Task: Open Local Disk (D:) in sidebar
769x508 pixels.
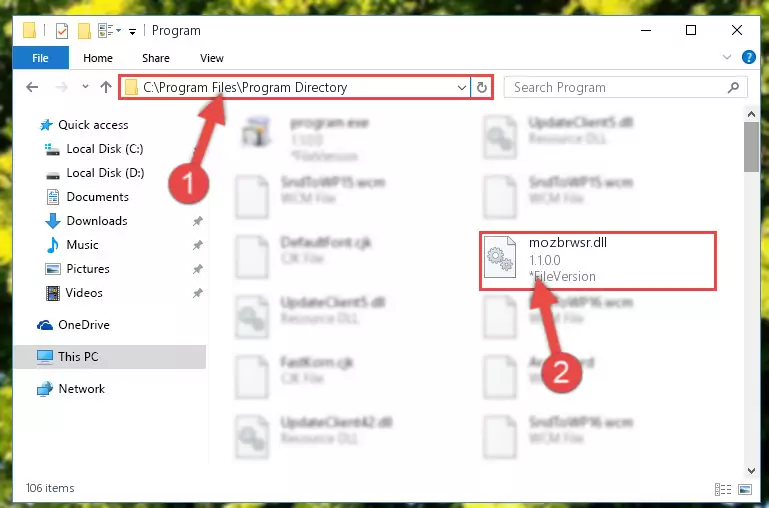Action: click(x=105, y=173)
